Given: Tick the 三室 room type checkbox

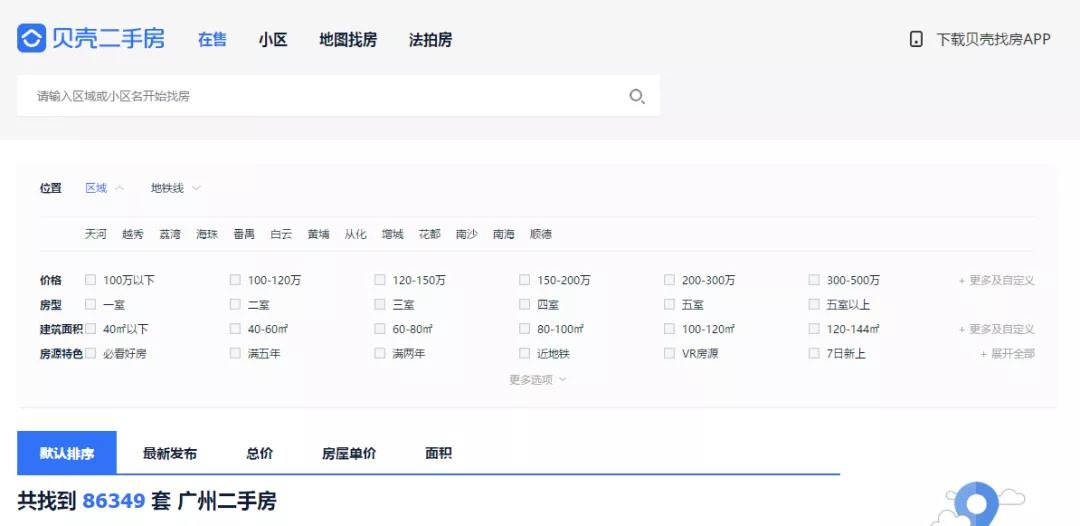Looking at the screenshot, I should tap(380, 305).
